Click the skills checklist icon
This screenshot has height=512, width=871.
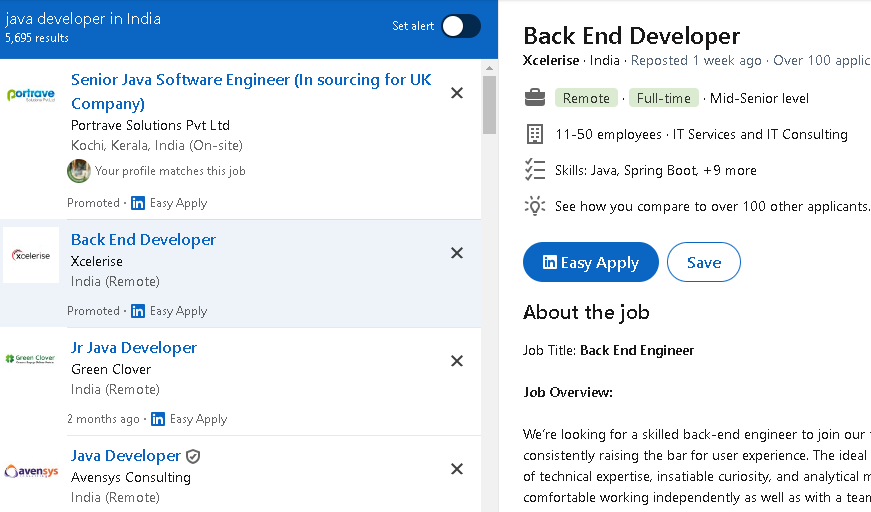point(535,170)
